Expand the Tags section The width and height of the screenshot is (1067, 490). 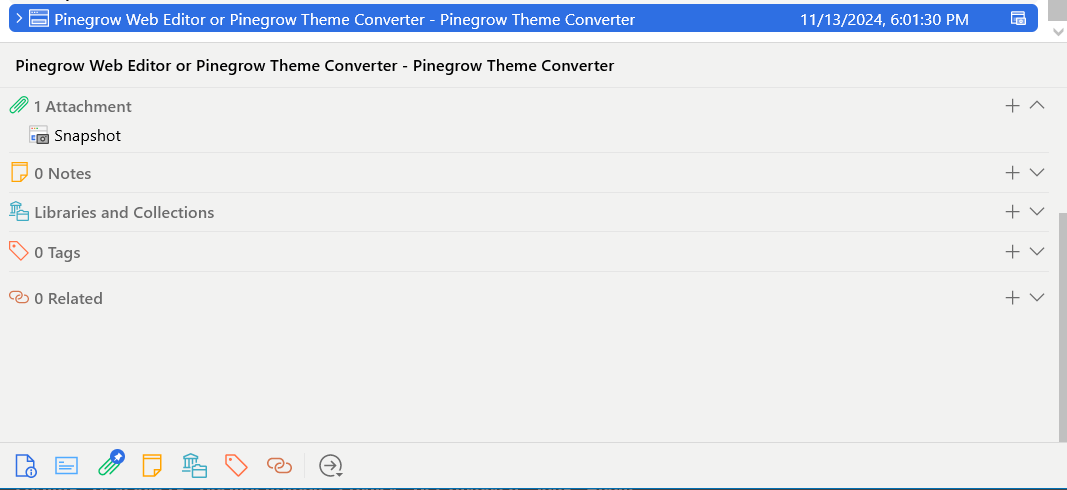pos(1037,251)
